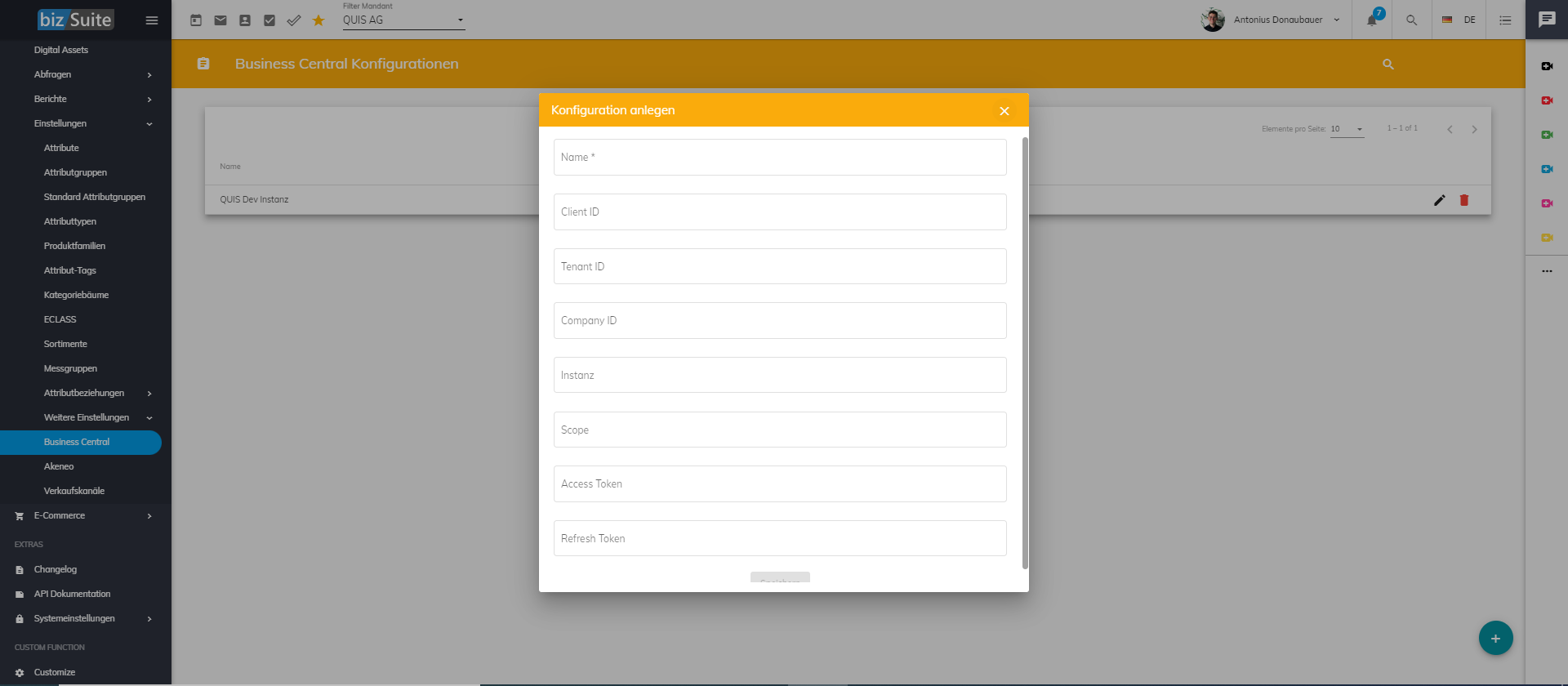Click into the Scope field

[780, 430]
